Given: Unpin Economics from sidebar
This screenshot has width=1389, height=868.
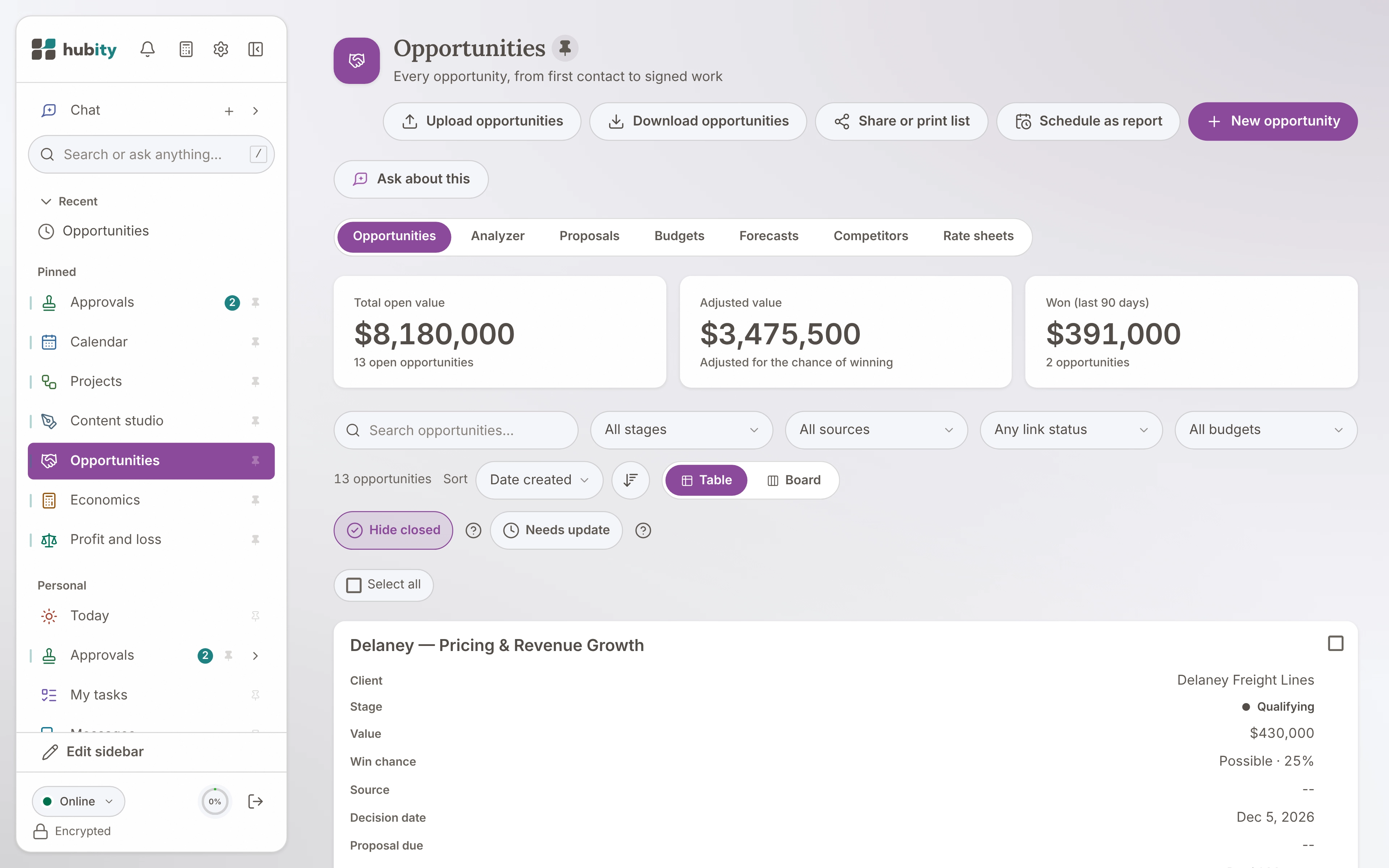Looking at the screenshot, I should pyautogui.click(x=255, y=500).
